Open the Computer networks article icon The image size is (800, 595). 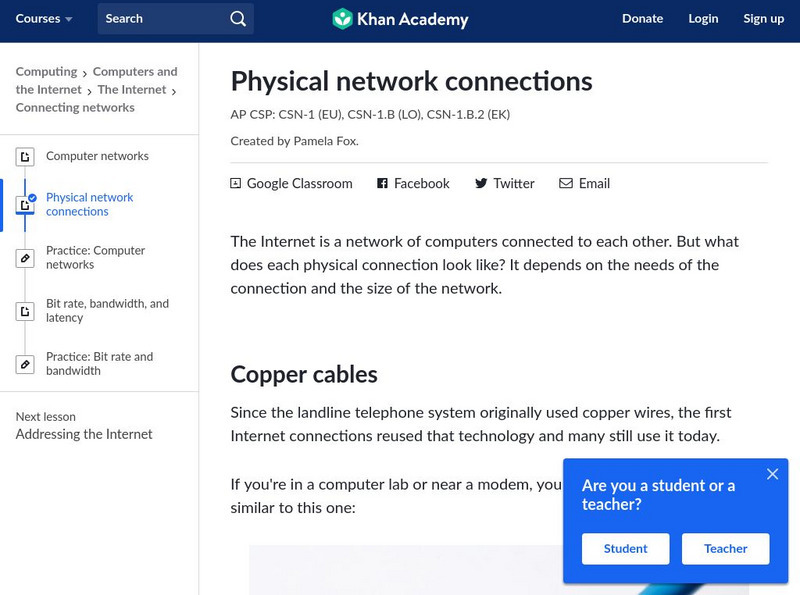pos(24,156)
